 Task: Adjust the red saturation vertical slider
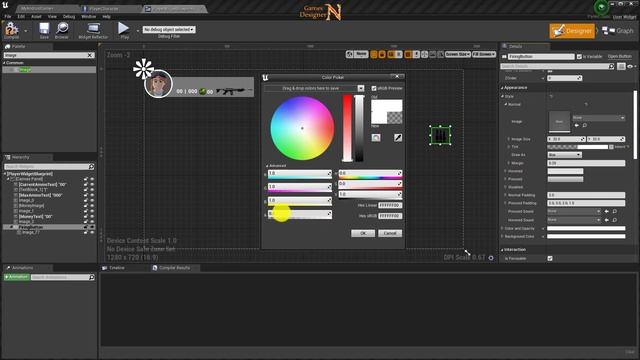tap(347, 128)
